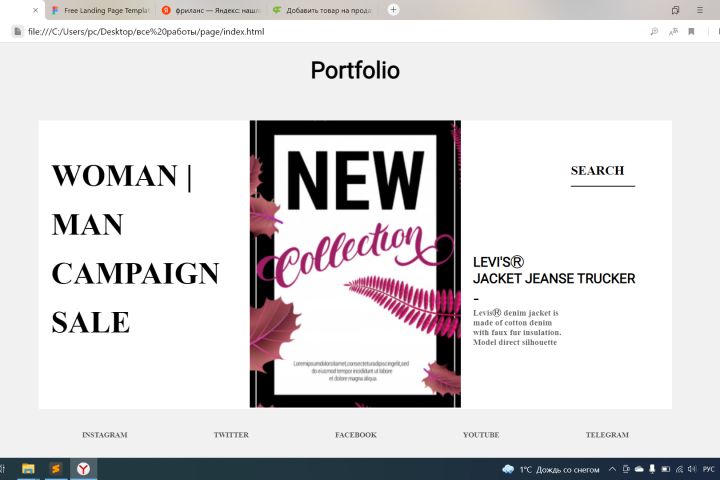Open the WOMAN menu item
Screen dimensions: 720x480
114,175
